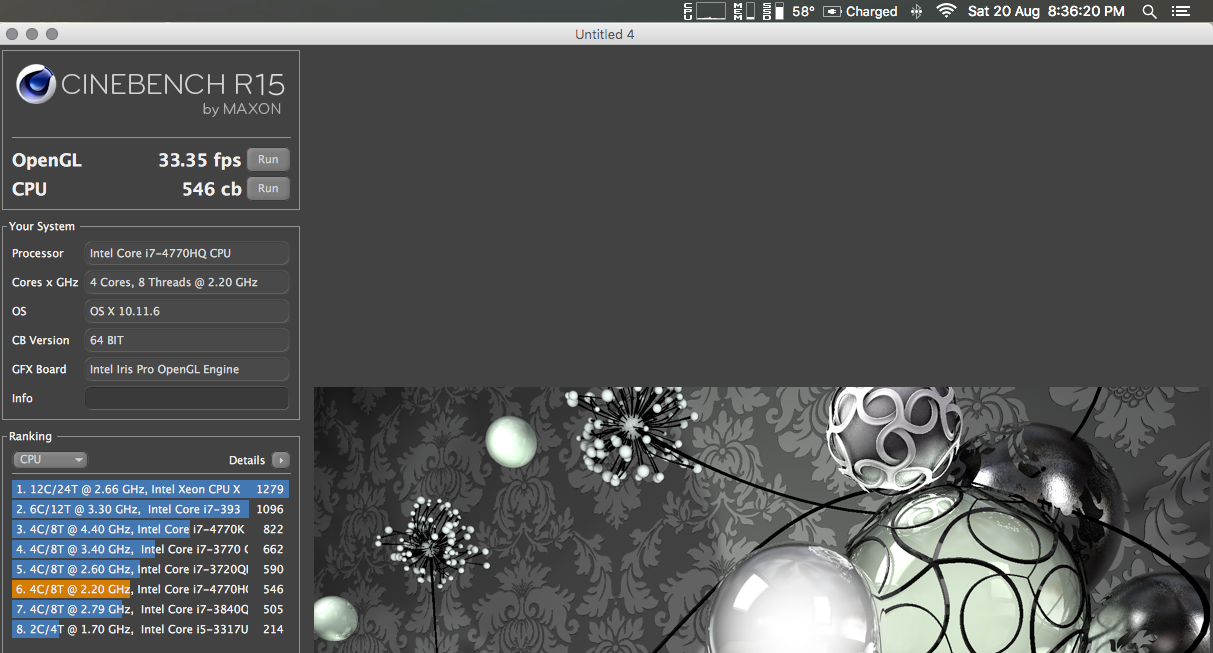The image size is (1213, 653).
Task: Expand ranking Details arrow button
Action: [281, 460]
